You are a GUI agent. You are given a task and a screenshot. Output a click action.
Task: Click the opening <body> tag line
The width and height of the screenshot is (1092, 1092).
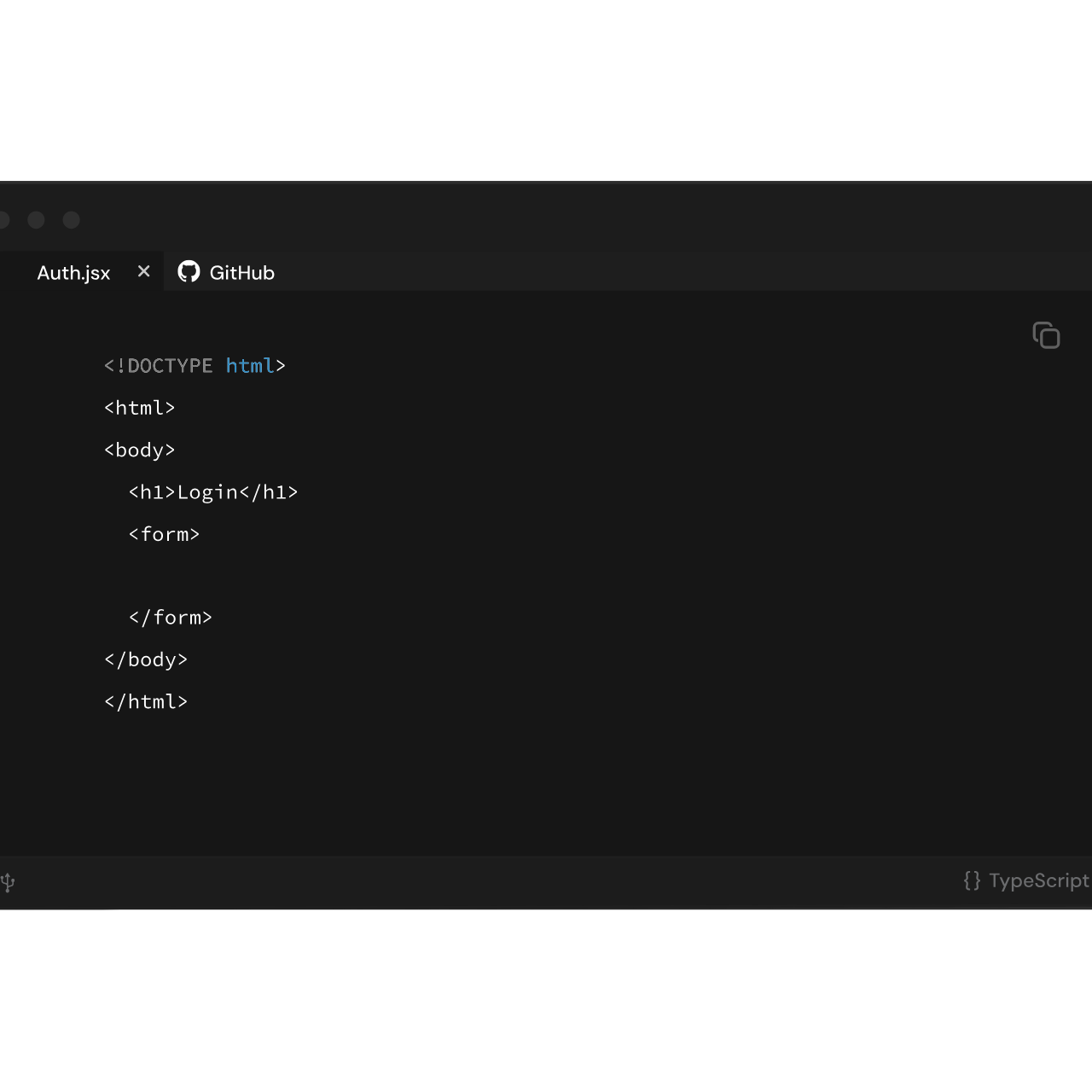click(x=139, y=450)
